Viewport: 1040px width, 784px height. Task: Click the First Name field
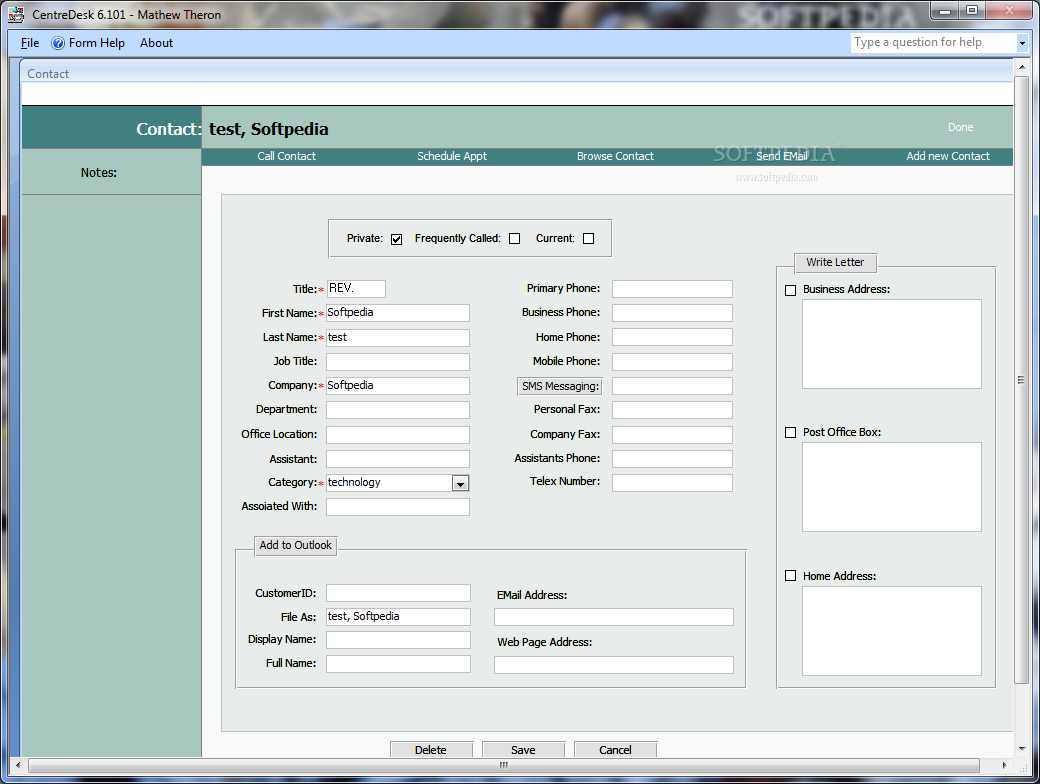[398, 313]
